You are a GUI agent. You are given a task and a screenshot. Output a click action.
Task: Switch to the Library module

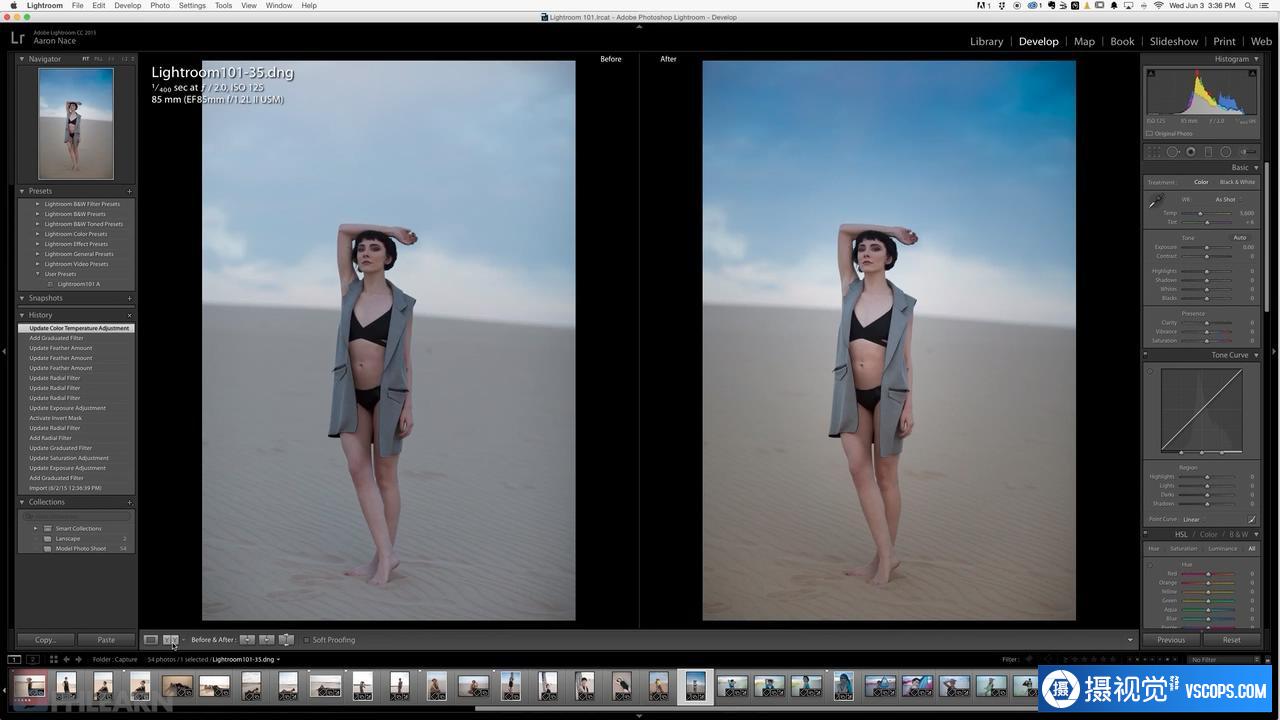[x=986, y=41]
